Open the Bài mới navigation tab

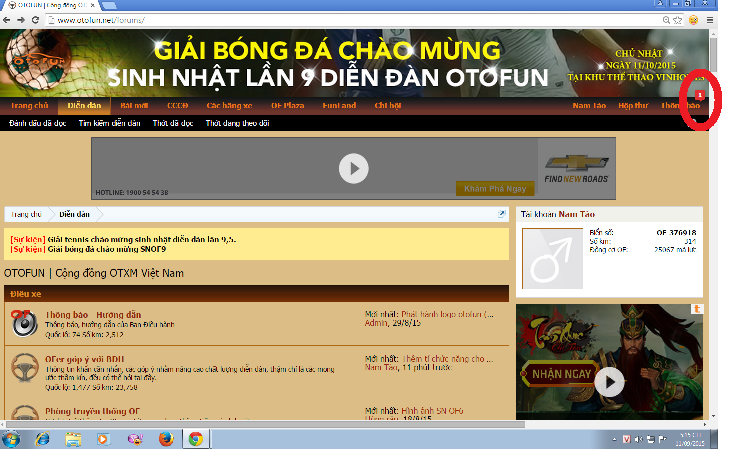(134, 106)
